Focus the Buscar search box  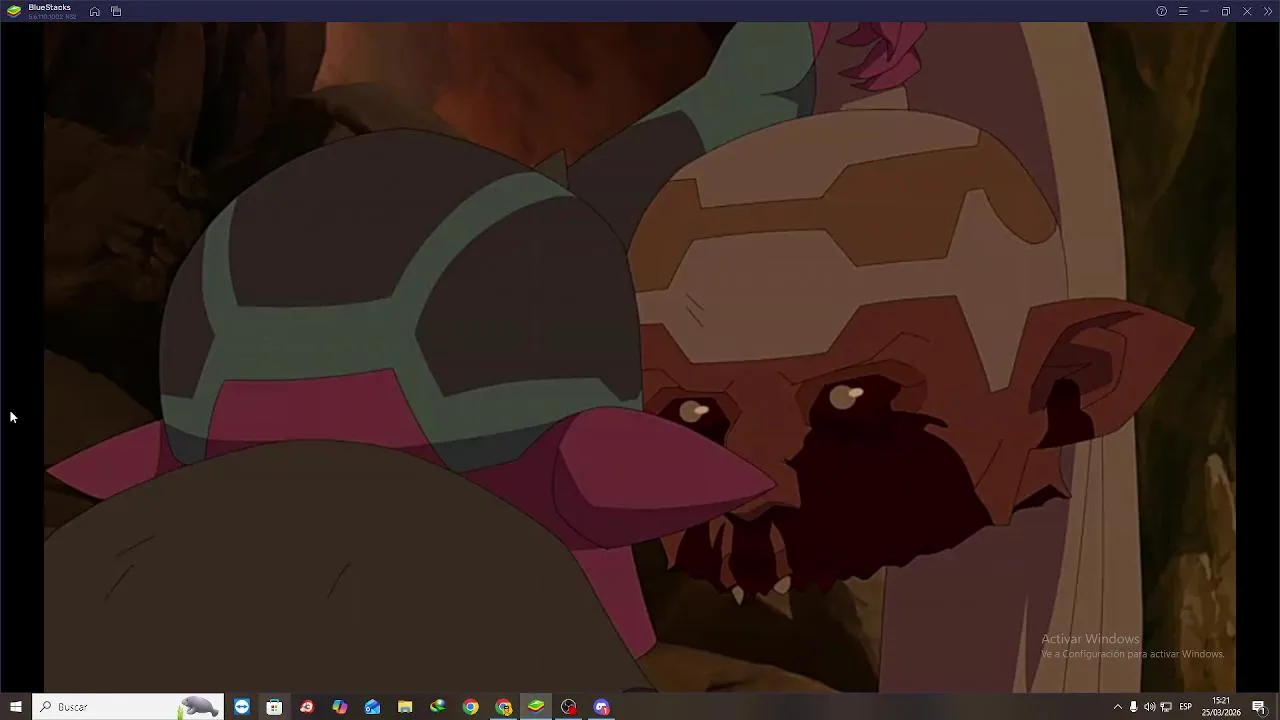tap(127, 707)
